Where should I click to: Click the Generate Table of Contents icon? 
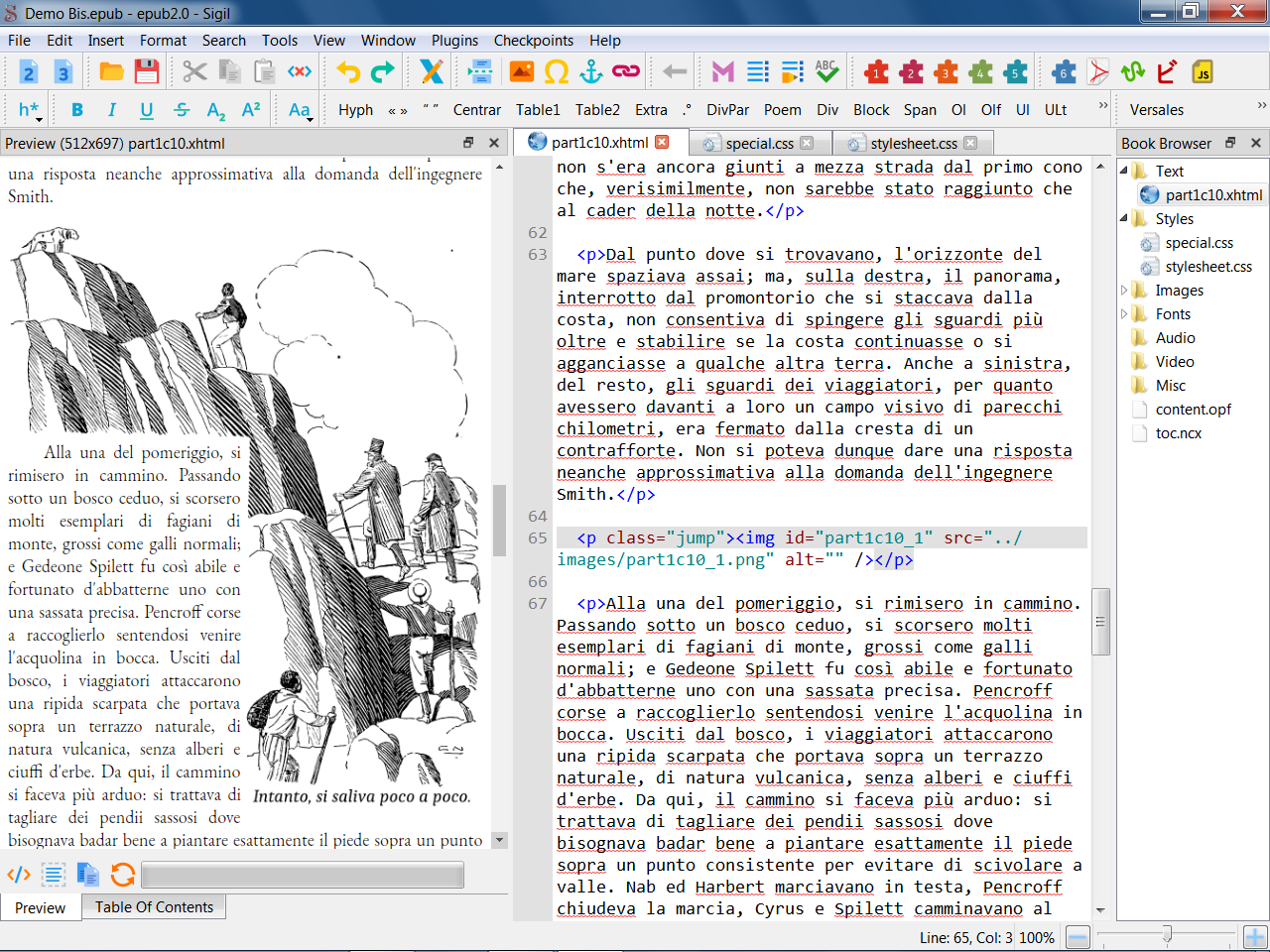(758, 71)
